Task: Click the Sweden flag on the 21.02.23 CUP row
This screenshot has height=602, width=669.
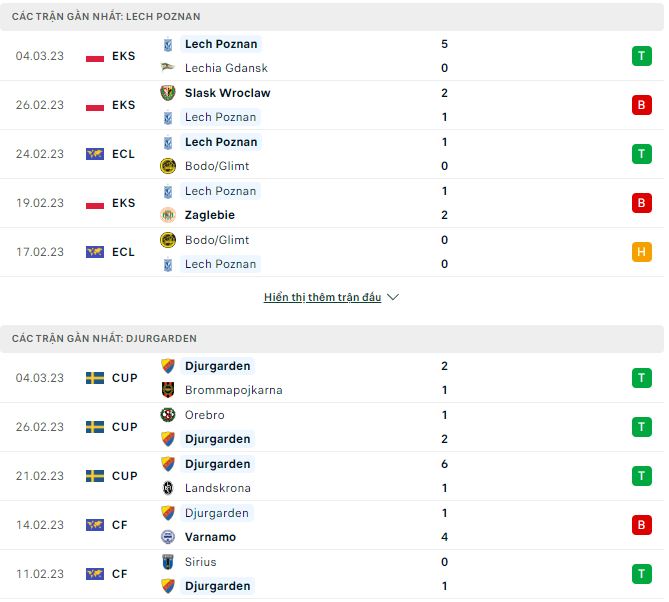Action: point(95,476)
